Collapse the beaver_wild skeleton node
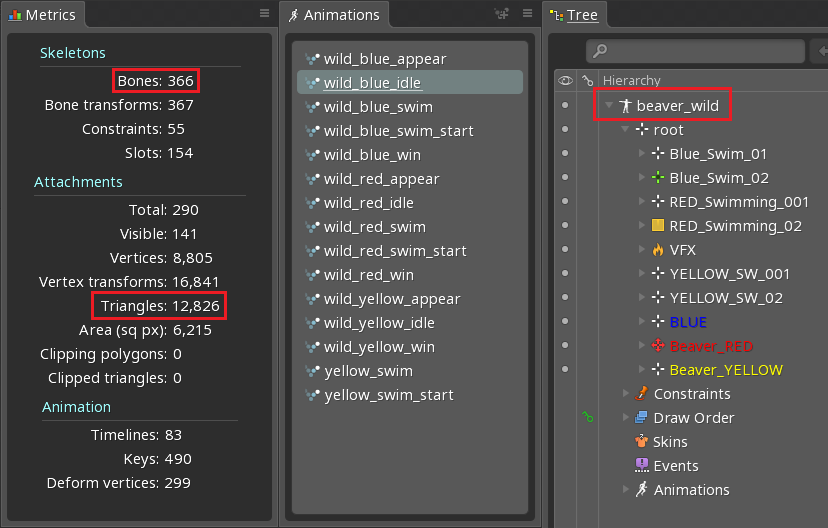This screenshot has height=528, width=828. click(x=608, y=106)
